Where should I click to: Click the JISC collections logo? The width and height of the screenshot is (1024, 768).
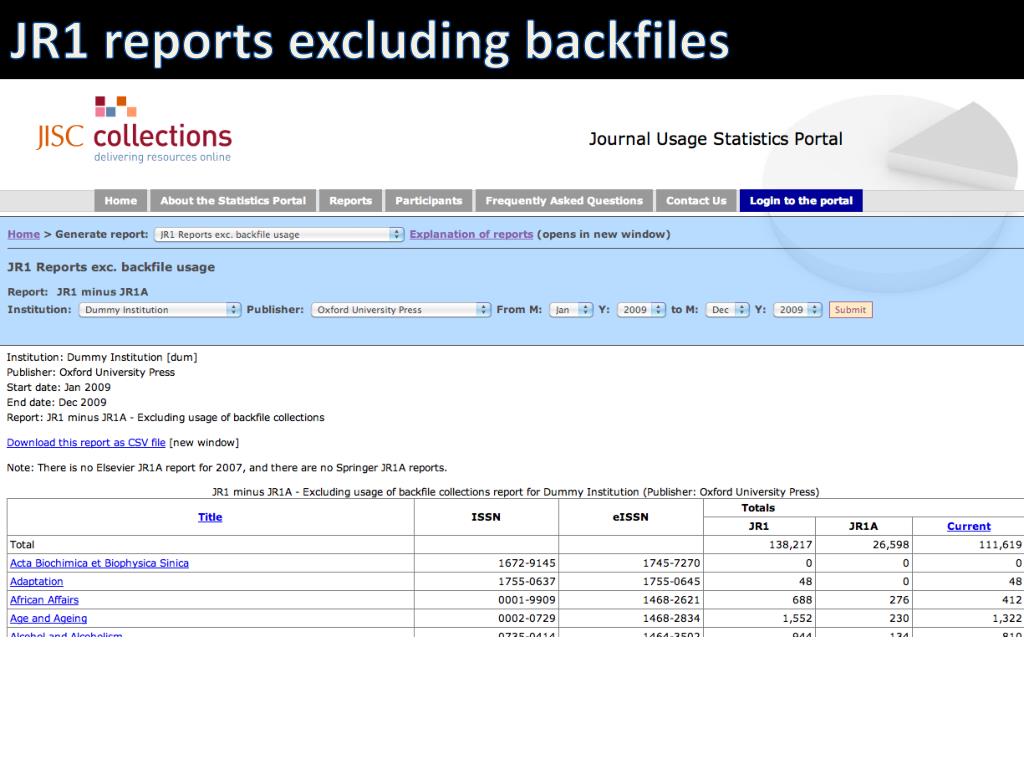[134, 130]
